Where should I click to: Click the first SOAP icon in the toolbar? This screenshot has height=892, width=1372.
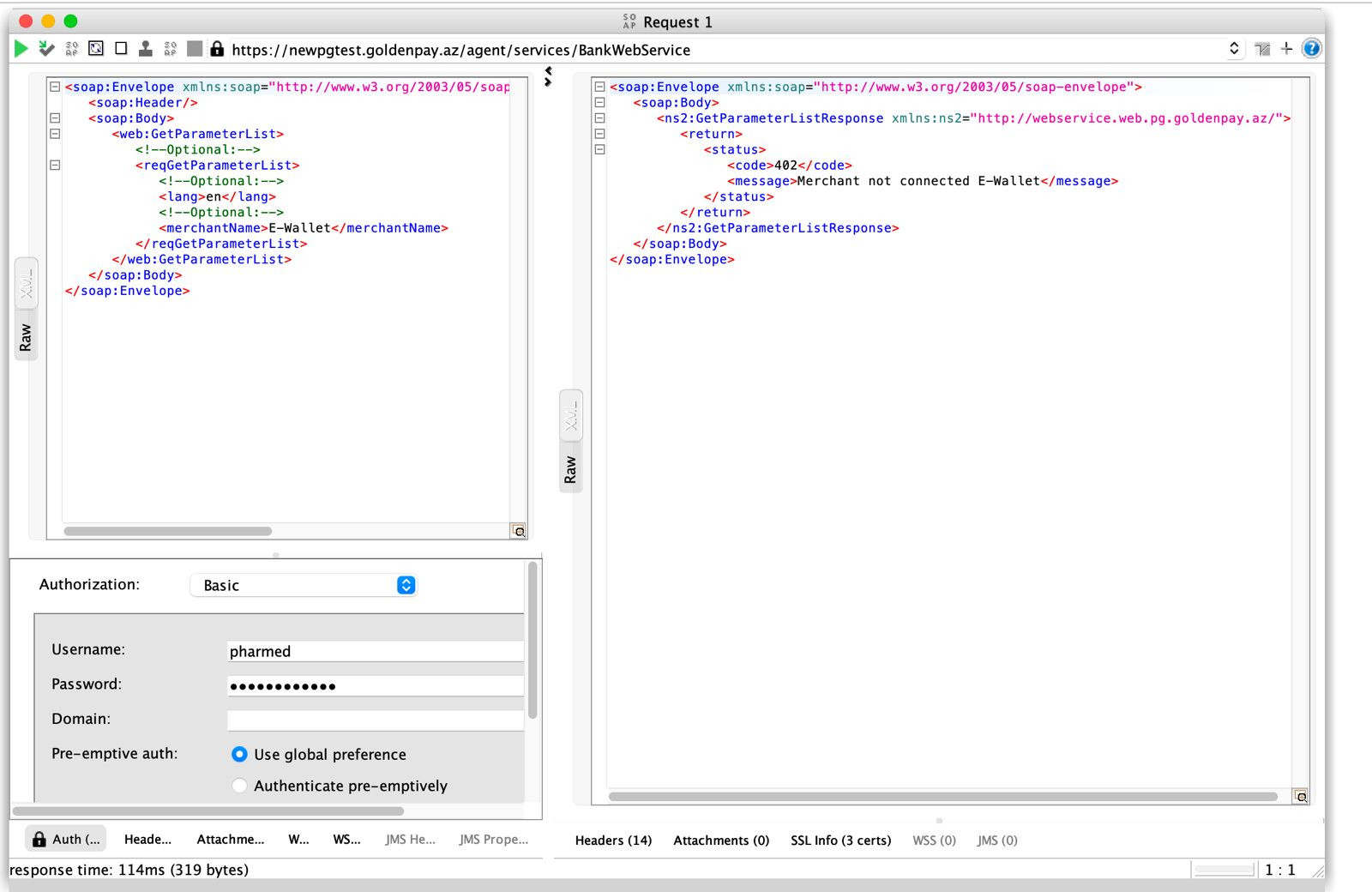(72, 49)
